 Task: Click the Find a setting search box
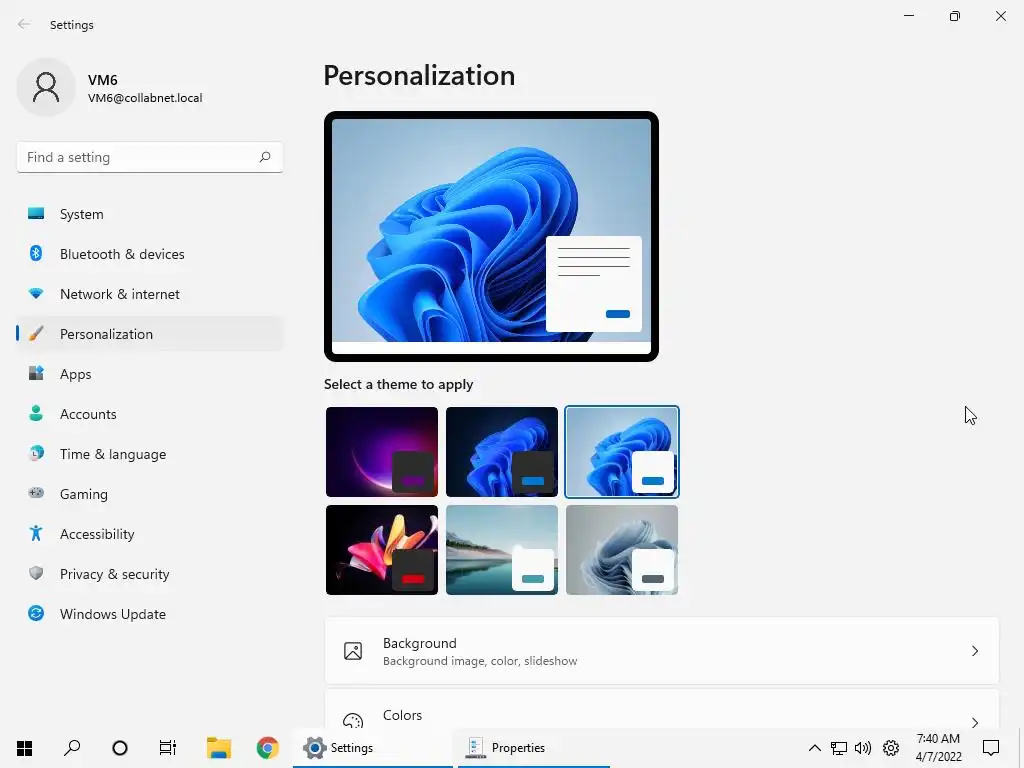point(150,157)
